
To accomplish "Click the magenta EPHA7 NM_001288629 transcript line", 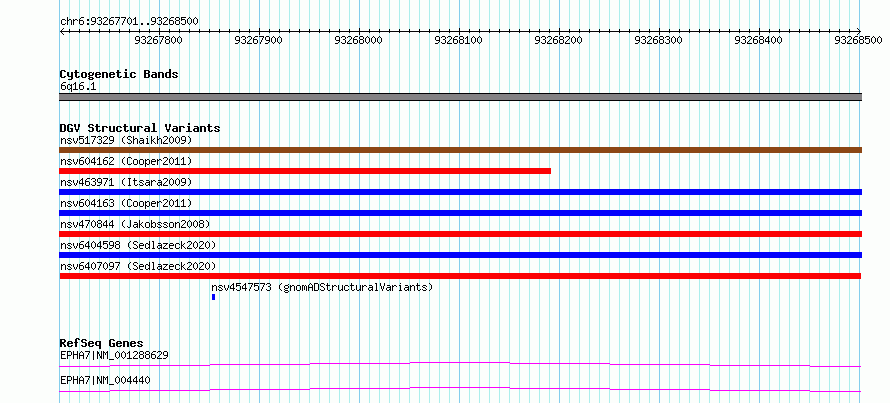I will coord(460,364).
